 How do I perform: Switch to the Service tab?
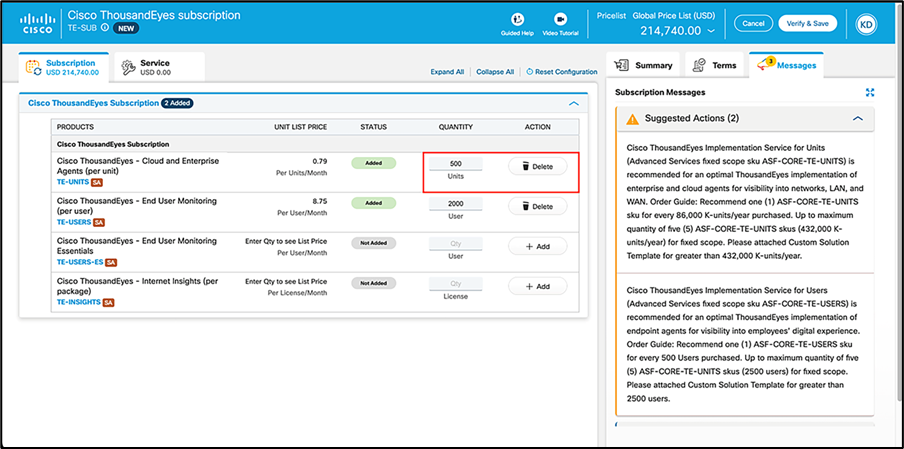point(159,67)
